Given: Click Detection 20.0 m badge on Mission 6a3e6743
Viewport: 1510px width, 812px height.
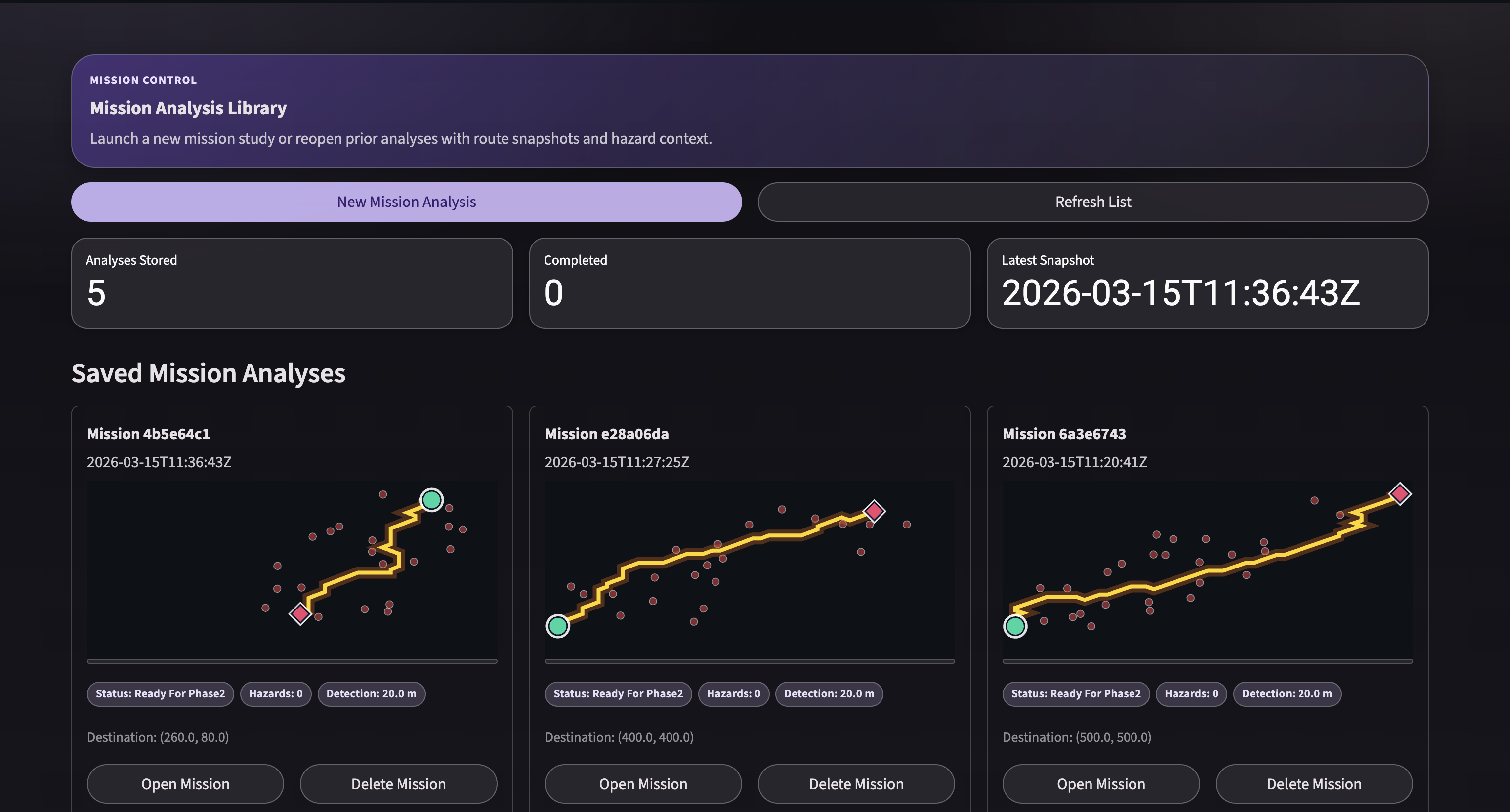Looking at the screenshot, I should click(x=1287, y=693).
